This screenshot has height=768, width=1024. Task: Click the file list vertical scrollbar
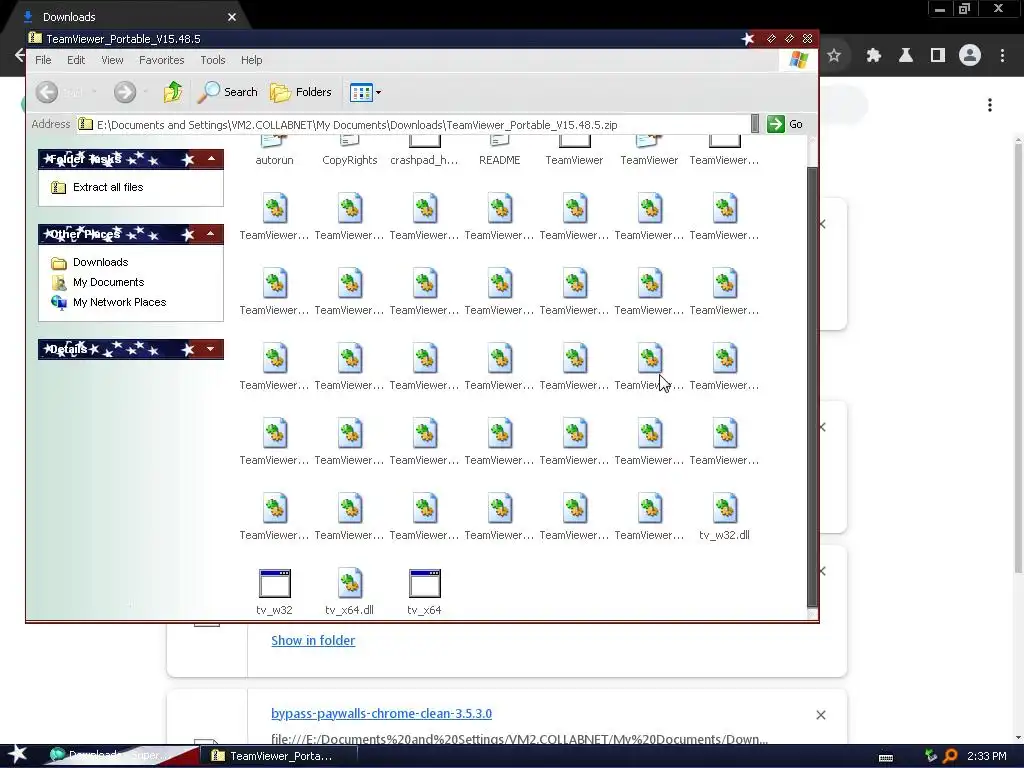(x=812, y=385)
